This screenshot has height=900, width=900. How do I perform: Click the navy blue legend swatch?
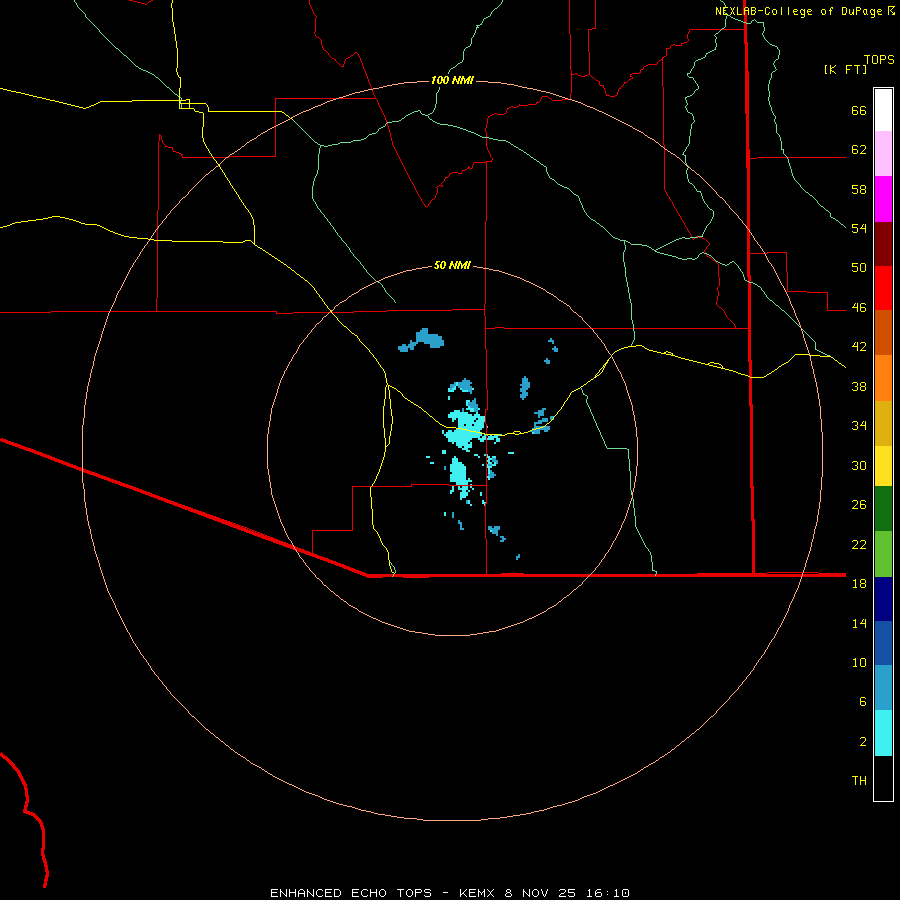[x=883, y=599]
